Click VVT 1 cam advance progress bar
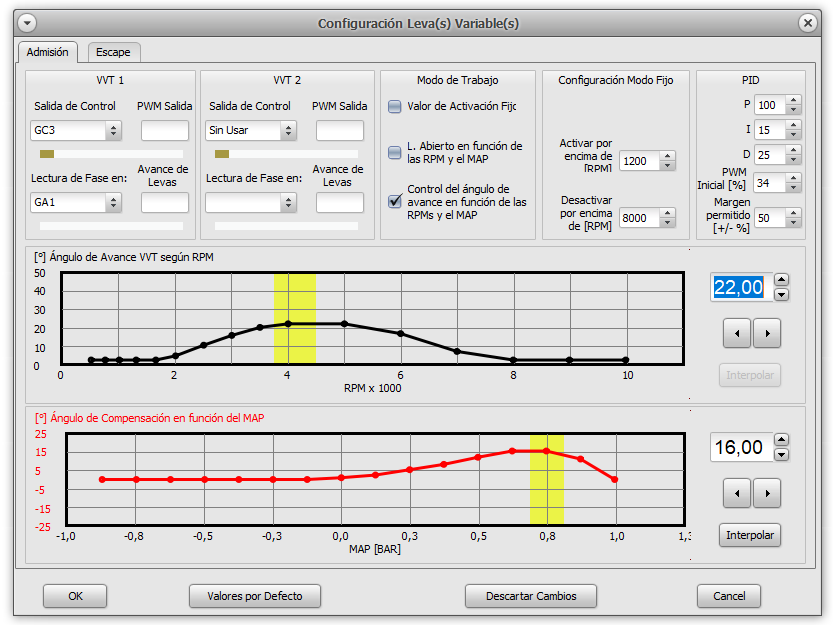 click(112, 226)
